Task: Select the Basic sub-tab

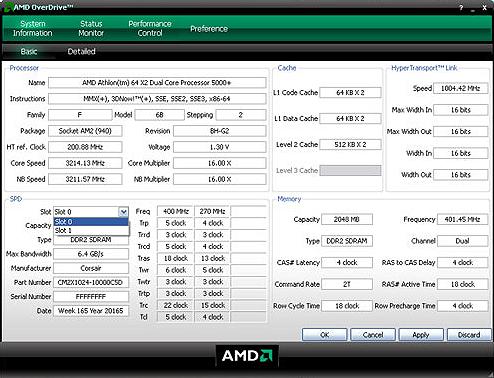Action: point(29,51)
